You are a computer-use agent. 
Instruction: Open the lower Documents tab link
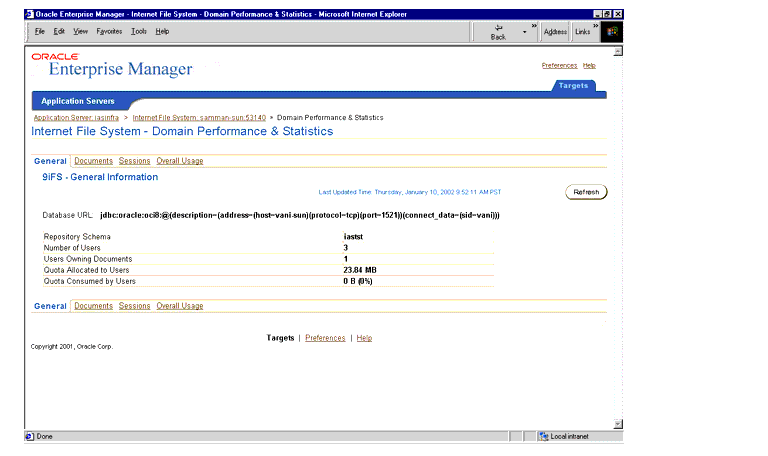pyautogui.click(x=94, y=306)
